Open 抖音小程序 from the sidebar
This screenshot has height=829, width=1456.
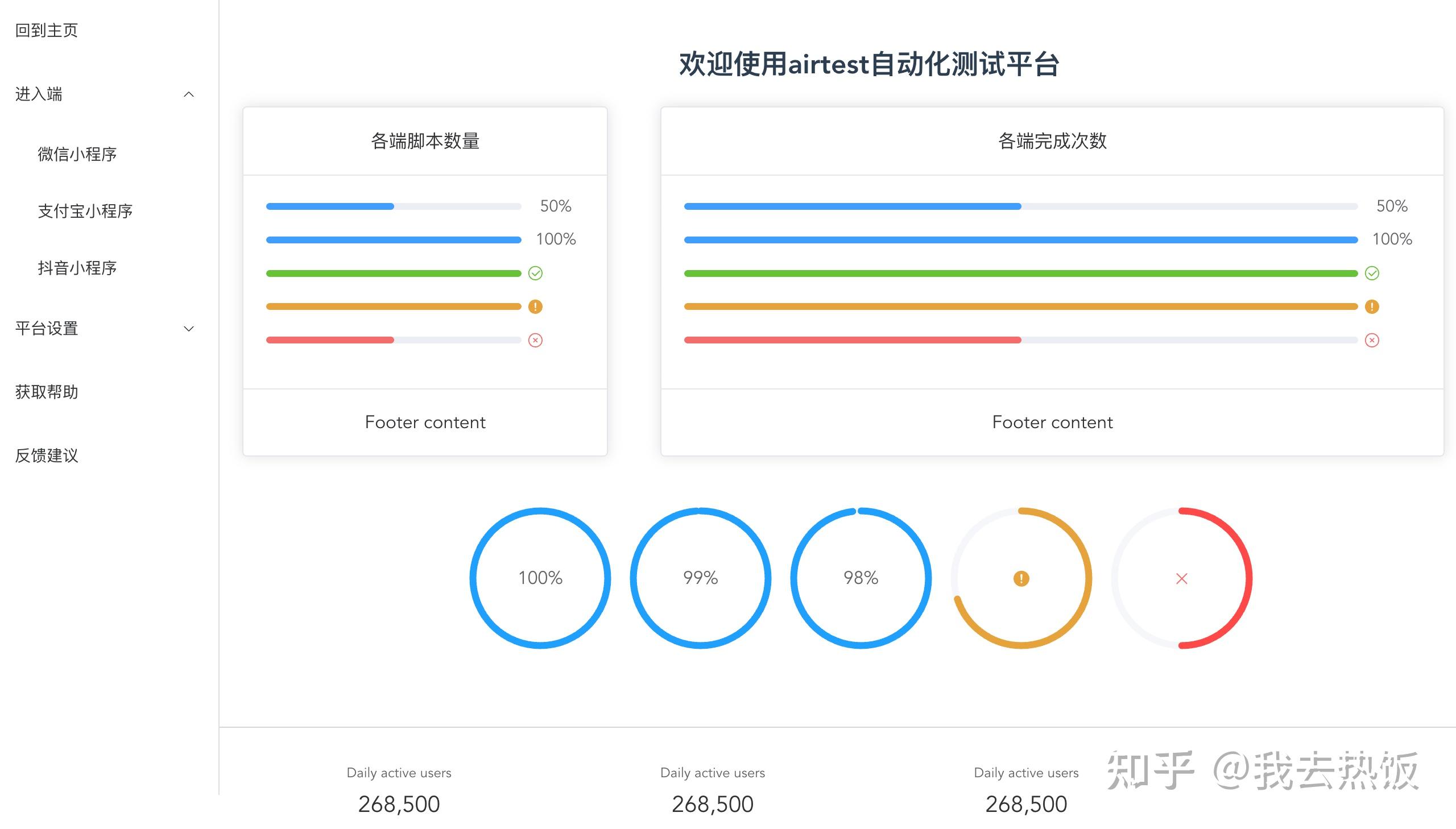(77, 268)
